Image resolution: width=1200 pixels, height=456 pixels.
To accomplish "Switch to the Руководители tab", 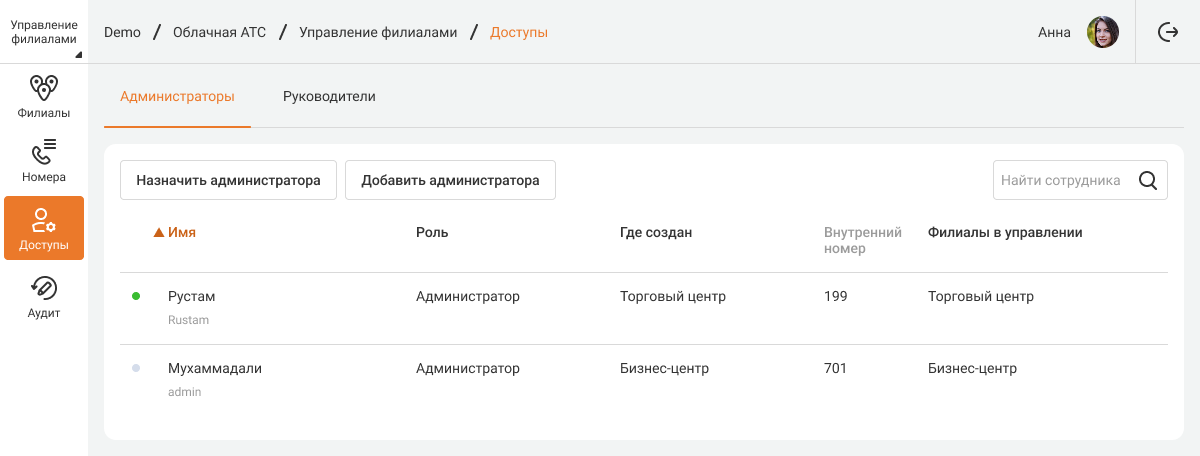I will coord(329,97).
